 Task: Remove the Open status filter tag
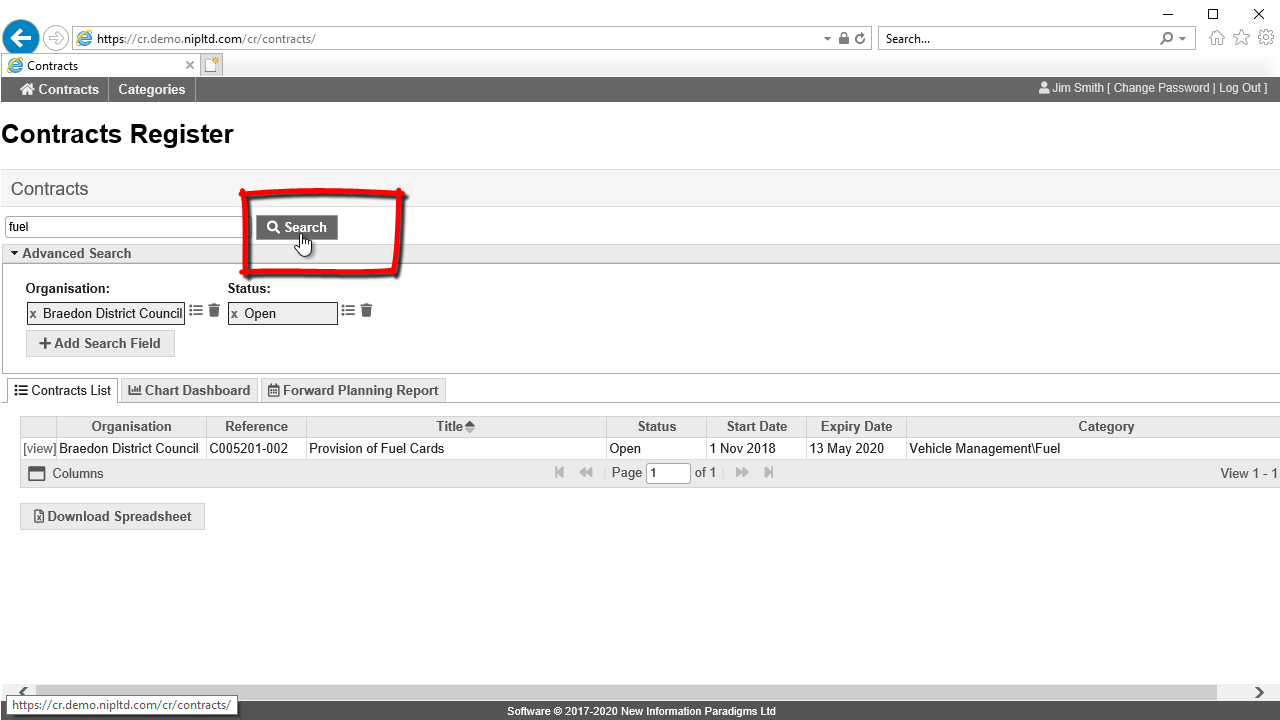point(235,314)
